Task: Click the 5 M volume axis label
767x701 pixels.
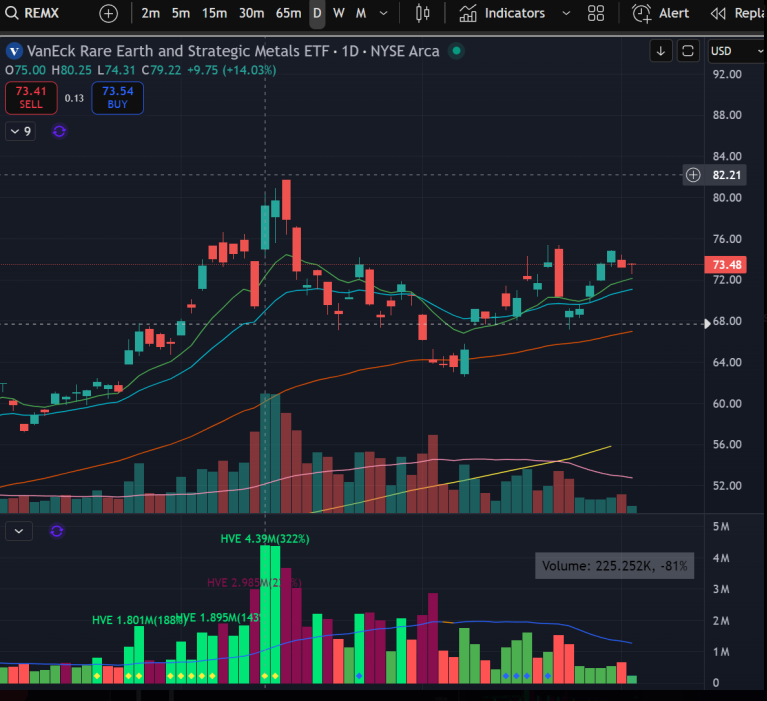Action: 721,526
